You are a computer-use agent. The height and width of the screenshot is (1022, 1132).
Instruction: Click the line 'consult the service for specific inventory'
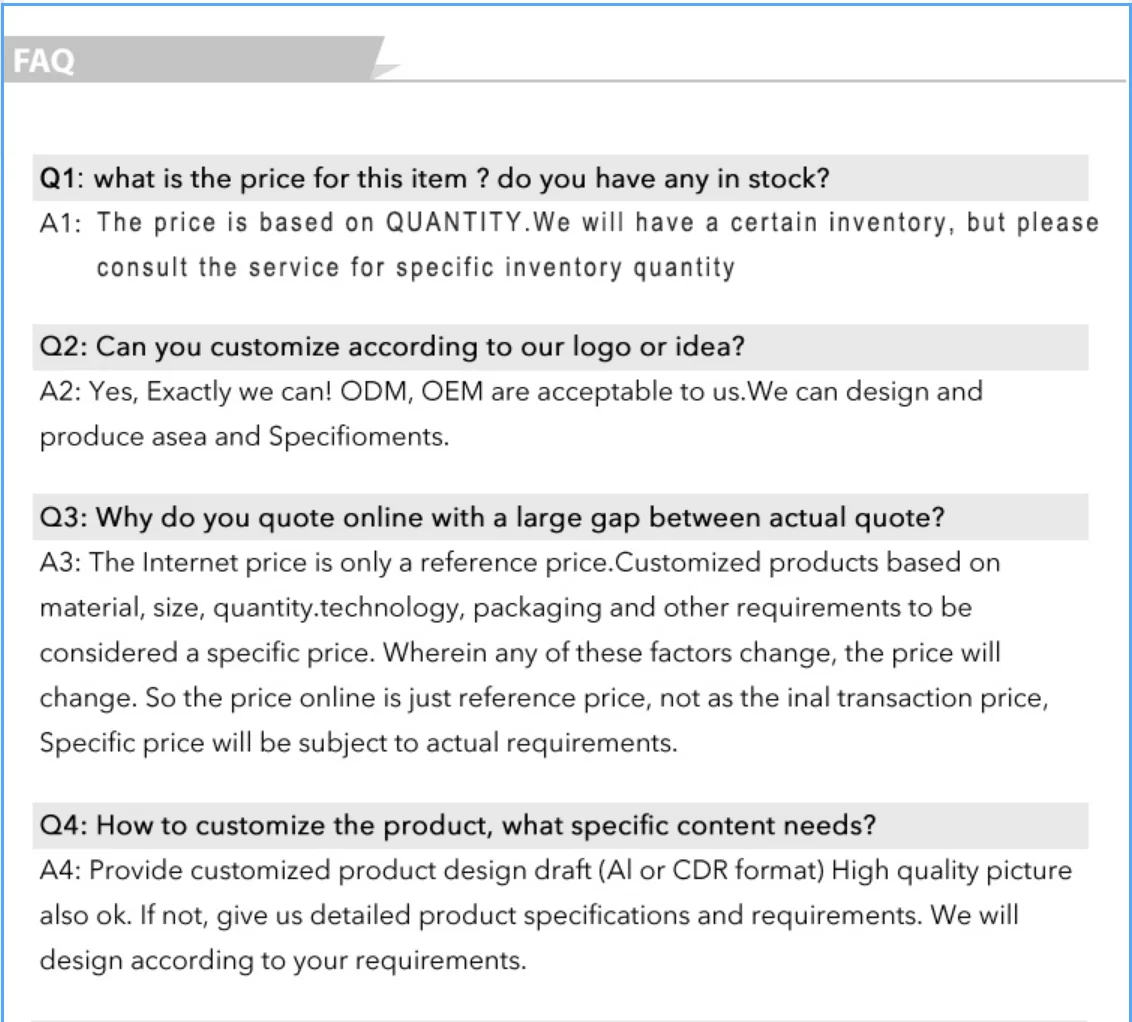point(415,268)
